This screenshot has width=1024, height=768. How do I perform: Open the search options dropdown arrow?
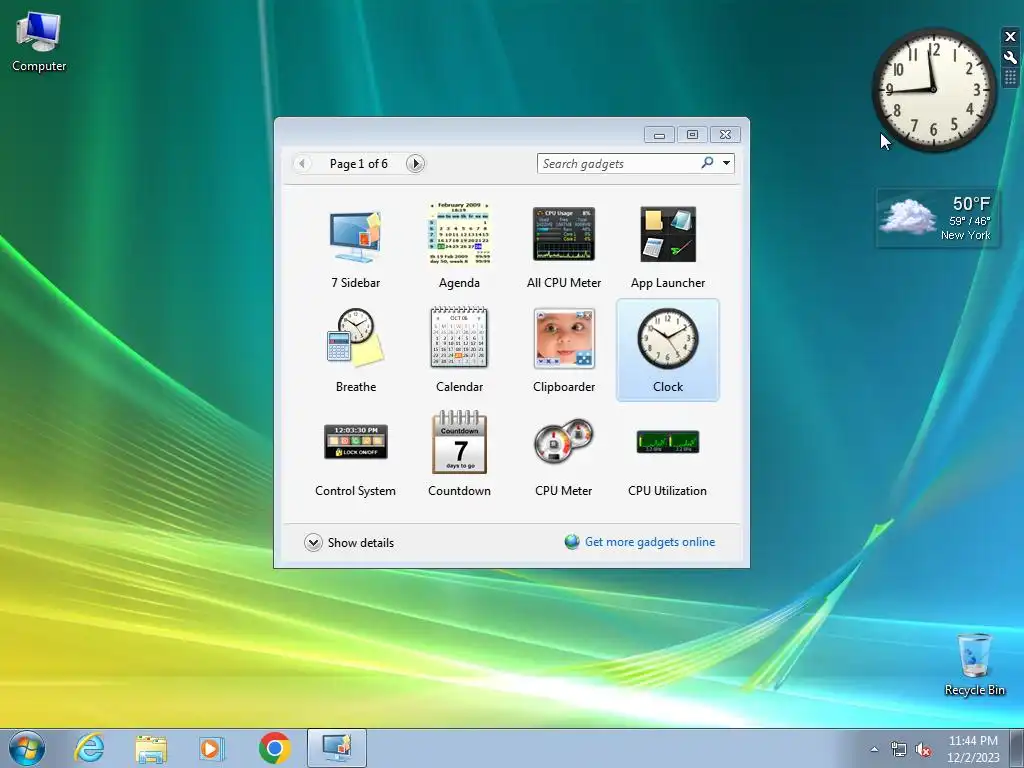(x=726, y=163)
